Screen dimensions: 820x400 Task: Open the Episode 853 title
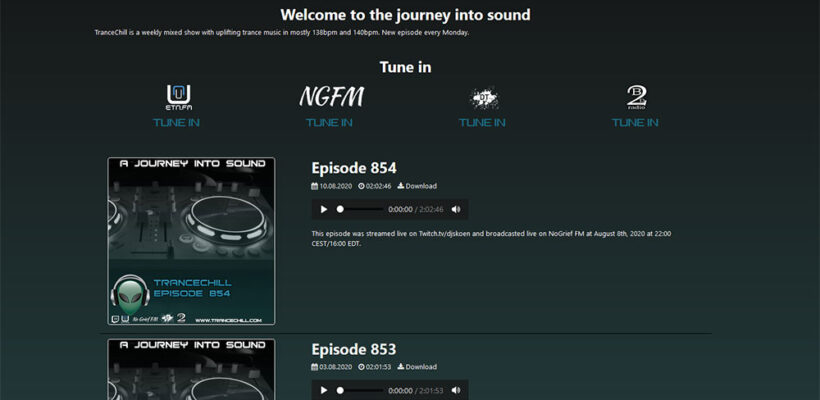click(354, 349)
